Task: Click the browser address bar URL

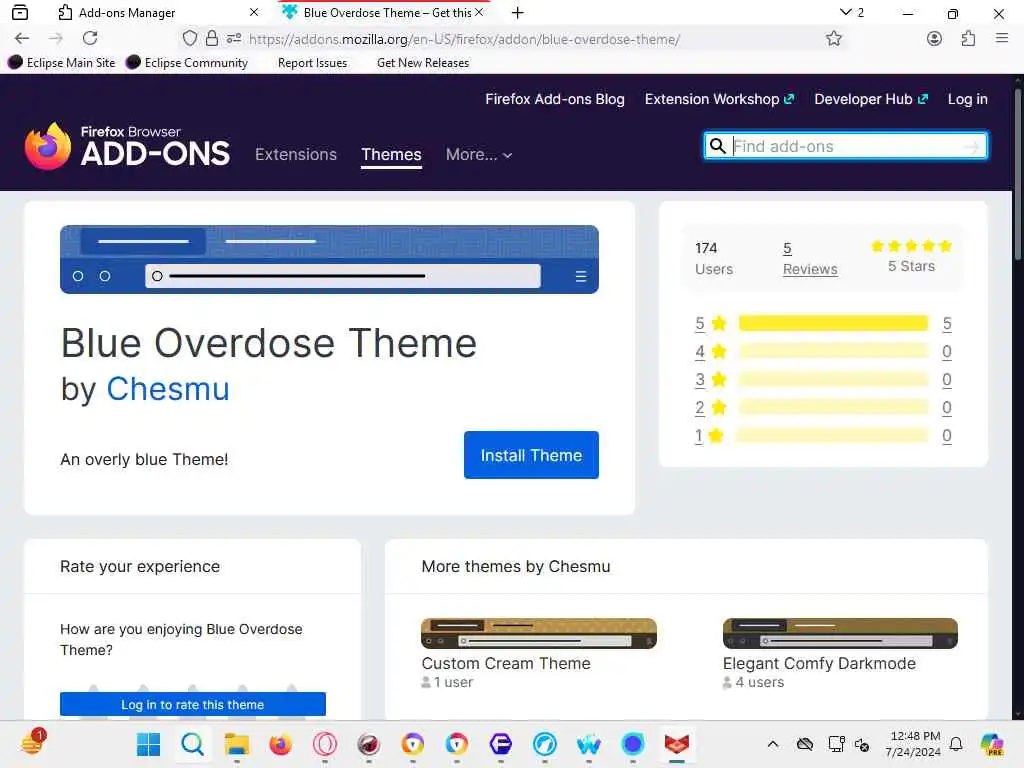Action: click(x=464, y=39)
